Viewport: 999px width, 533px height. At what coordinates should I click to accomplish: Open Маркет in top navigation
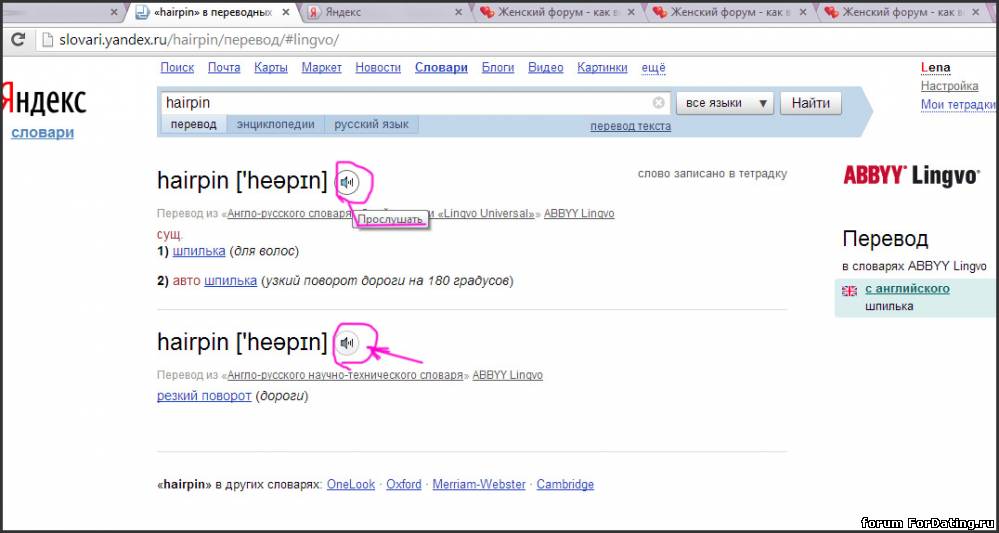point(322,68)
